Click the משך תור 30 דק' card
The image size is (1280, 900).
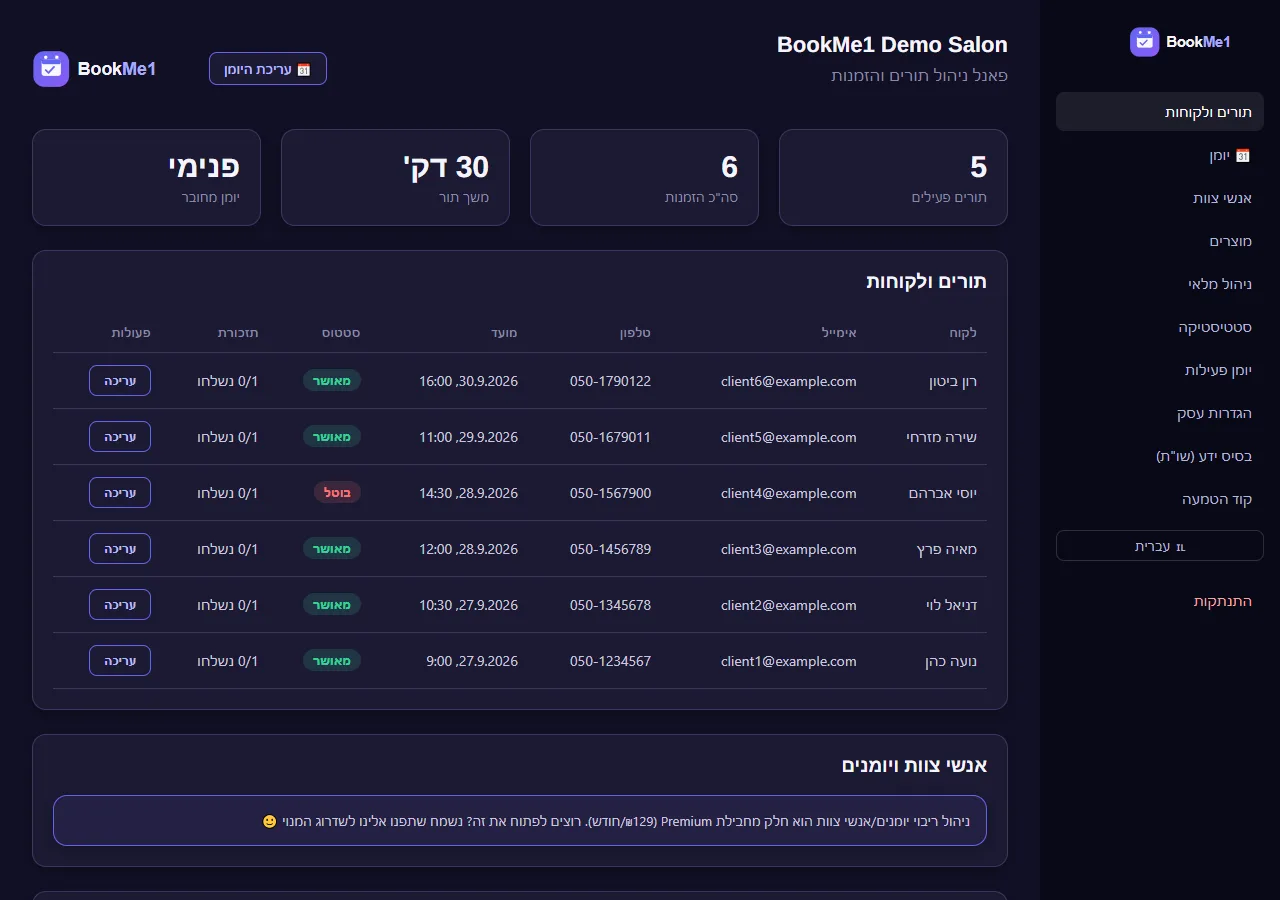click(x=395, y=177)
